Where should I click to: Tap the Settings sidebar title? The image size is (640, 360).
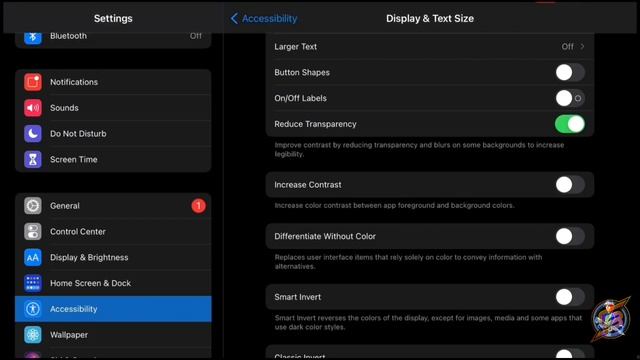(x=113, y=18)
